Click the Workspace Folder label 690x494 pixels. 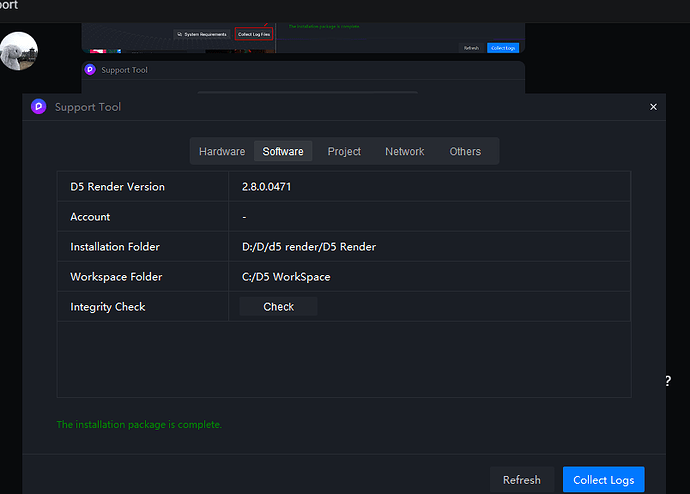[x=116, y=277]
